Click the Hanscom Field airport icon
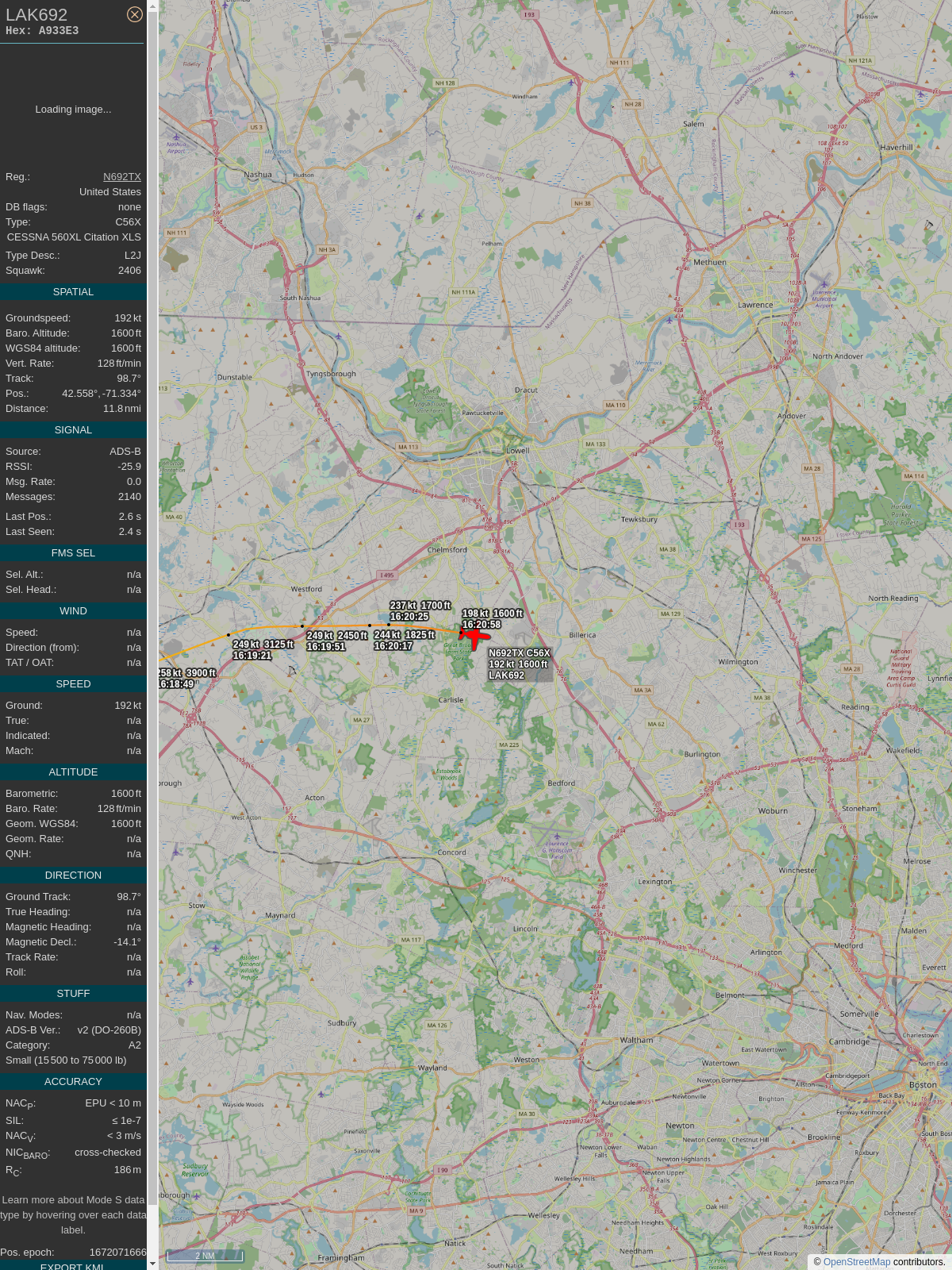Image resolution: width=952 pixels, height=1270 pixels. click(557, 836)
